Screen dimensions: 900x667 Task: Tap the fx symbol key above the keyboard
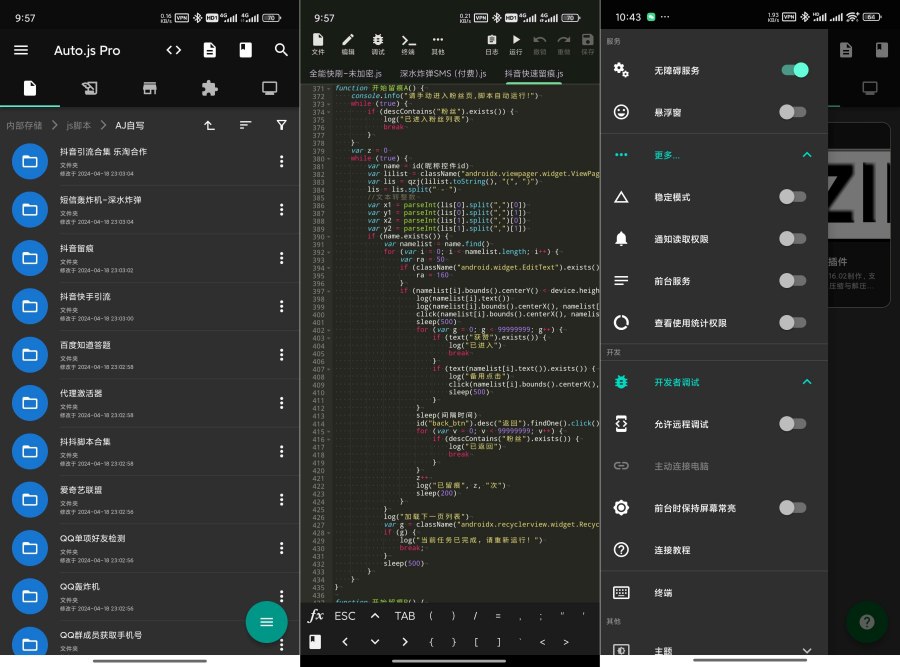click(317, 616)
